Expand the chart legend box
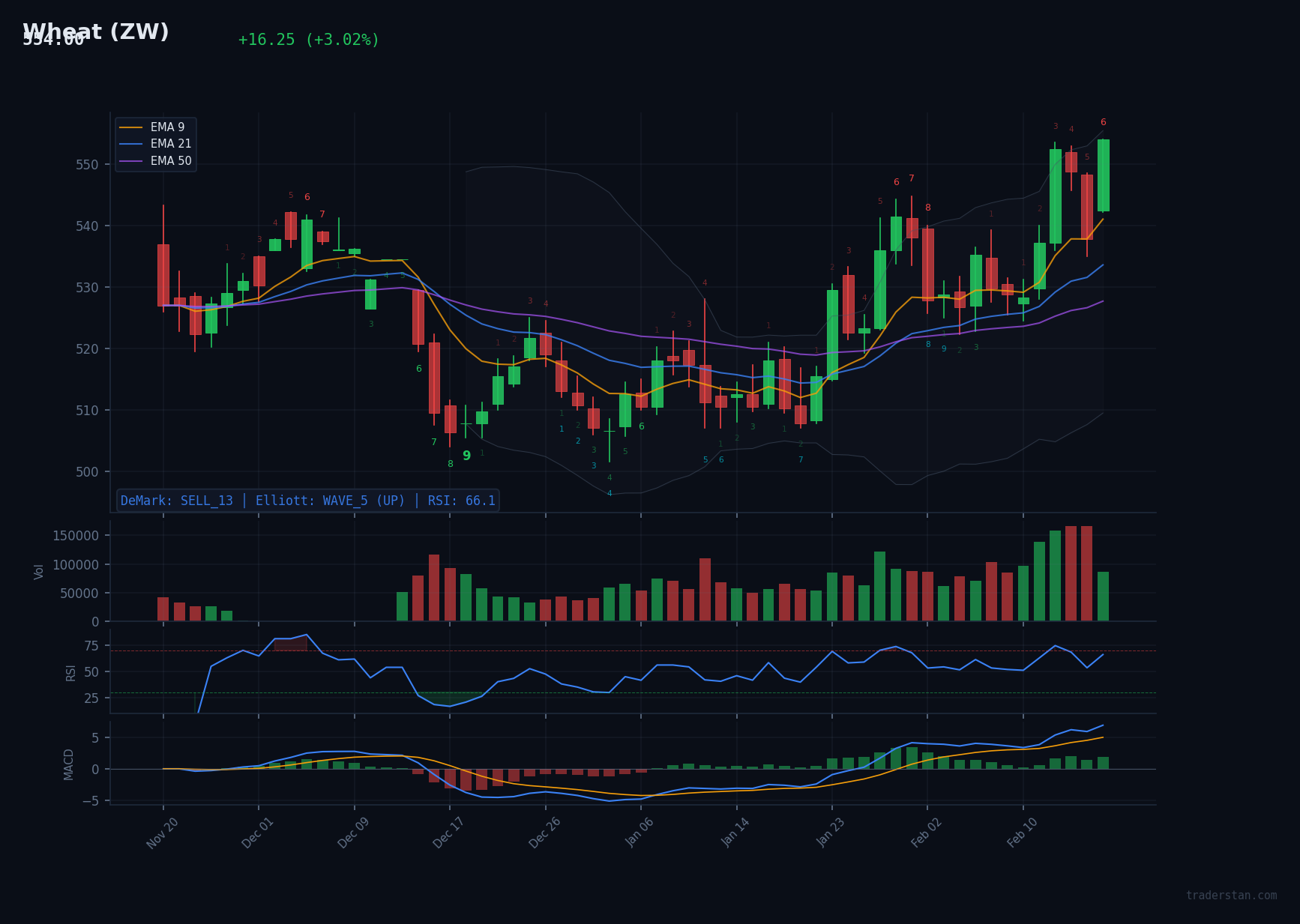The image size is (1300, 924). pyautogui.click(x=154, y=143)
